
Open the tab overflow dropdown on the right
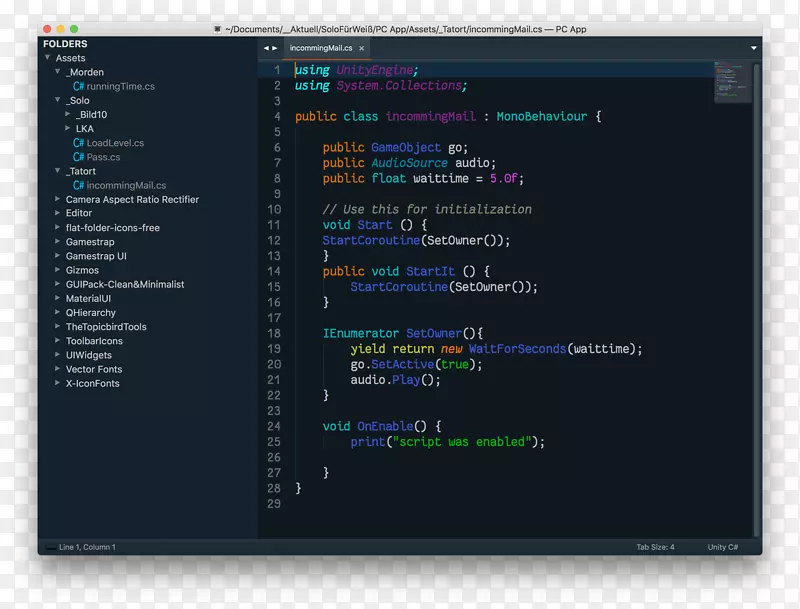753,47
